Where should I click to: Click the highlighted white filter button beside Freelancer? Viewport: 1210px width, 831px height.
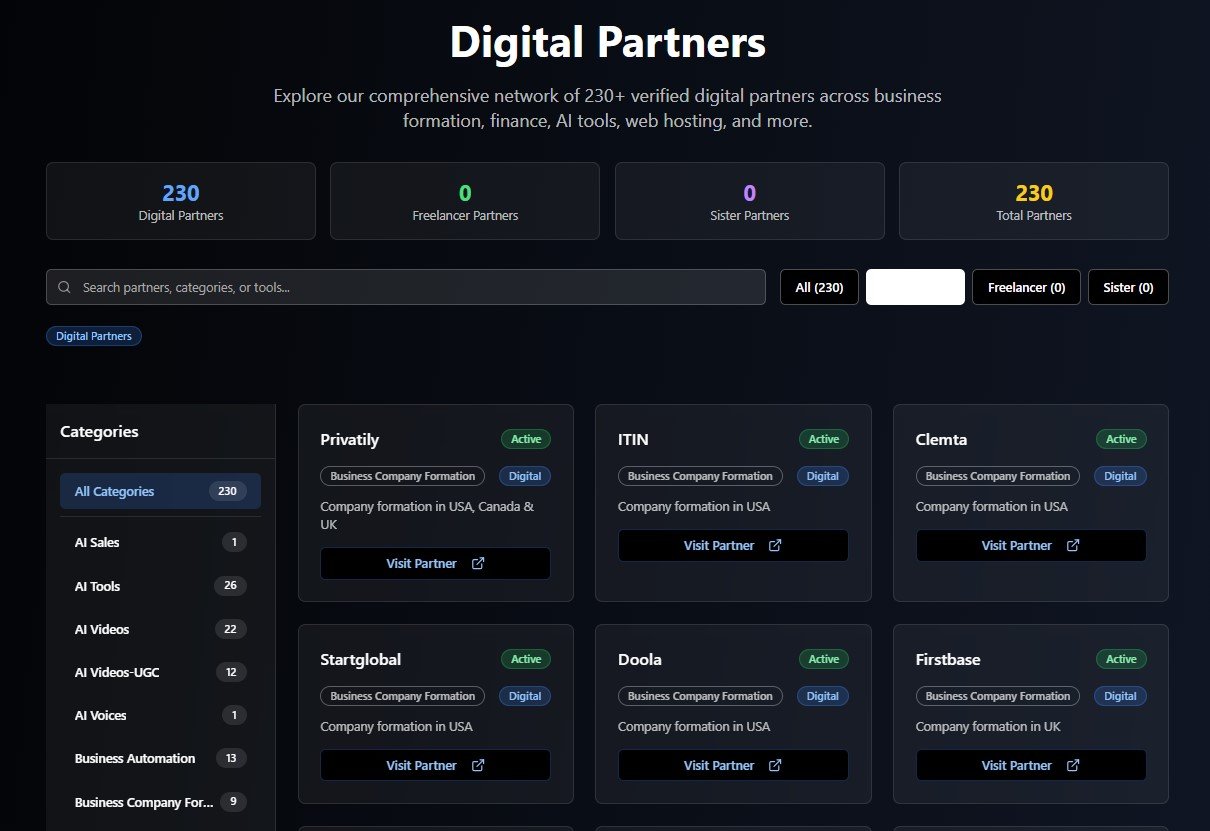915,287
